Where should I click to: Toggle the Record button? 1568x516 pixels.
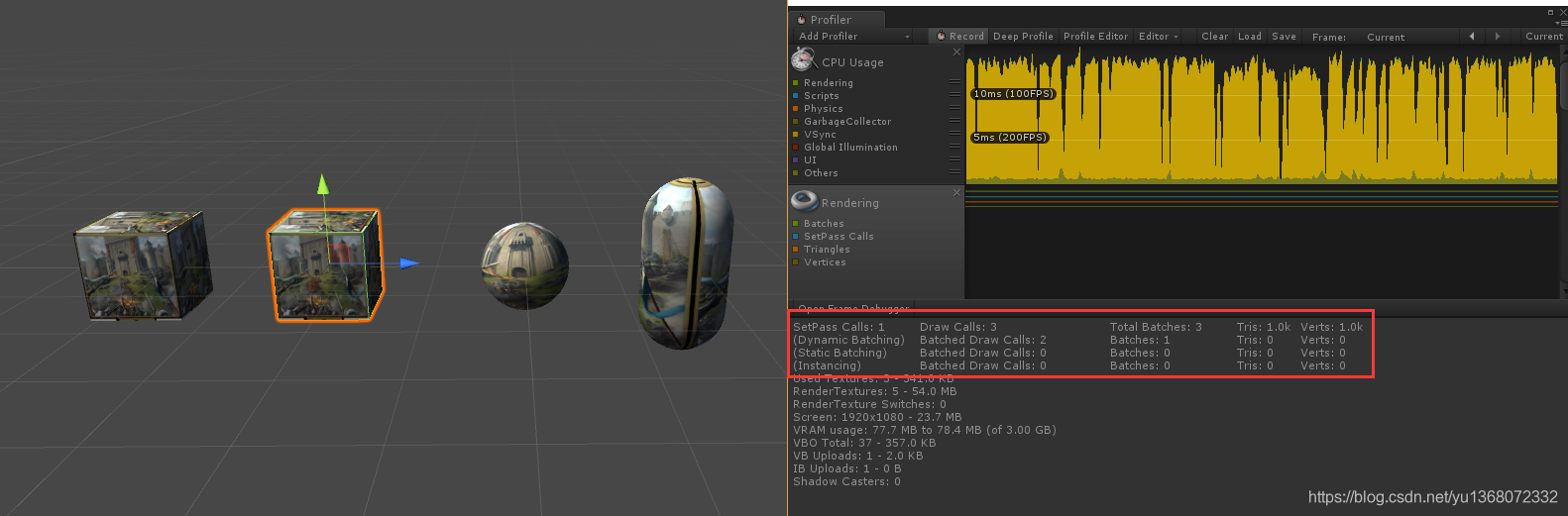tap(959, 37)
